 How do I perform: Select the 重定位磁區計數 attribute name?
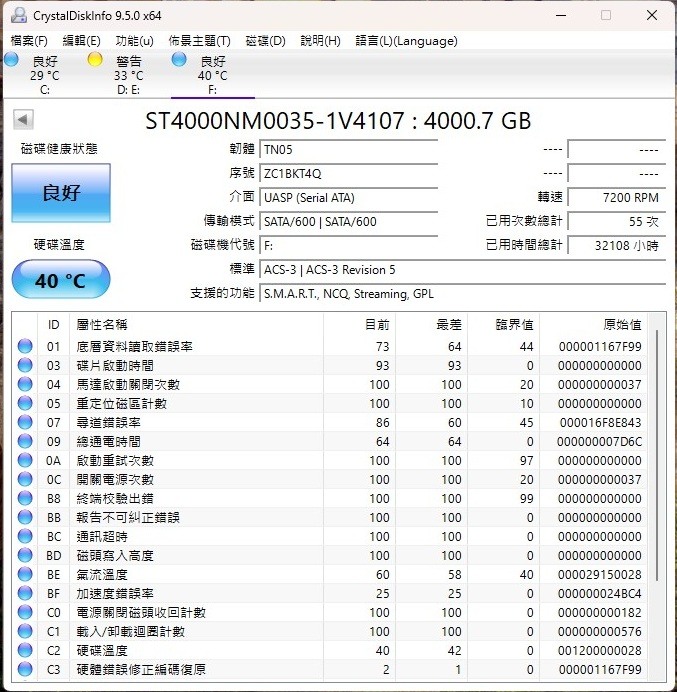(x=121, y=403)
